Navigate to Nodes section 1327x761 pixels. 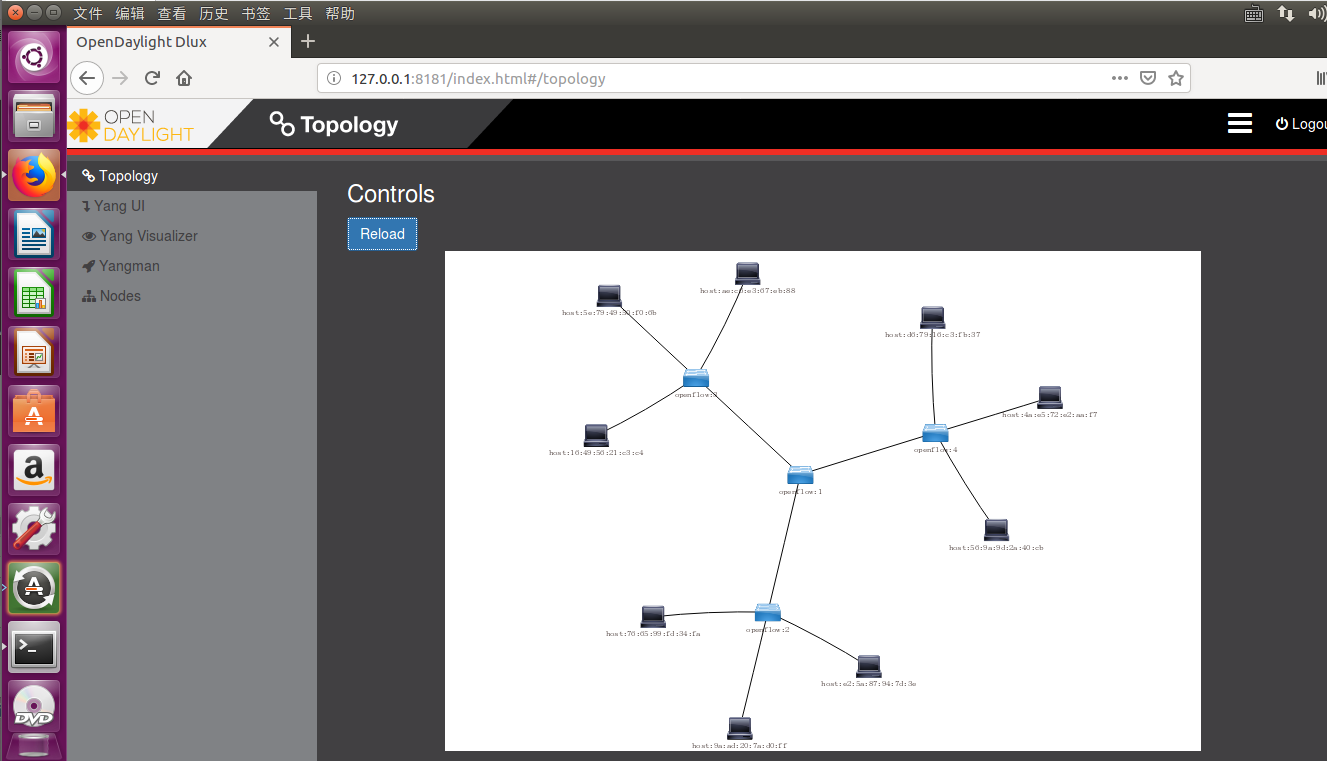[120, 296]
